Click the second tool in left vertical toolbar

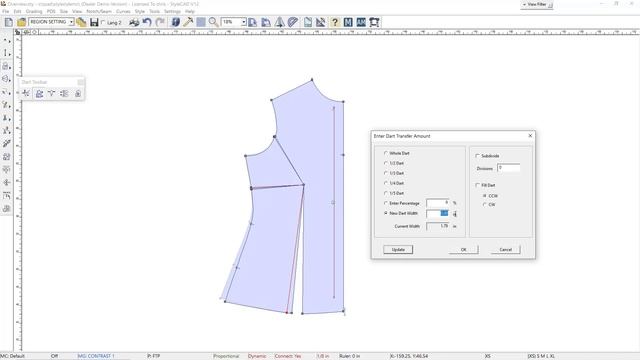6,53
